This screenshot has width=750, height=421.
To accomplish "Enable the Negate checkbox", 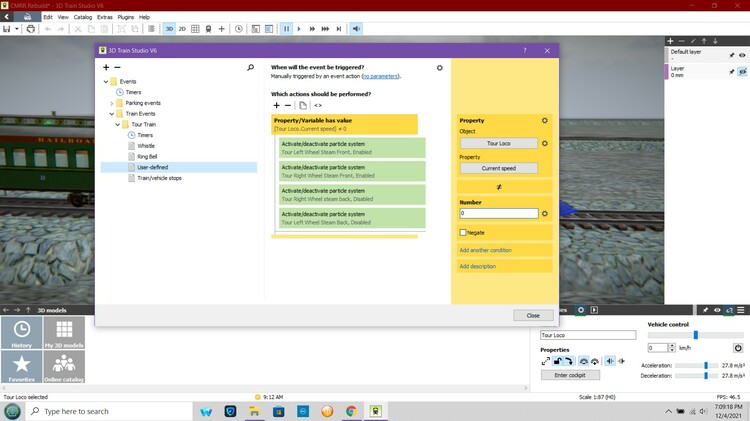I will pyautogui.click(x=463, y=232).
